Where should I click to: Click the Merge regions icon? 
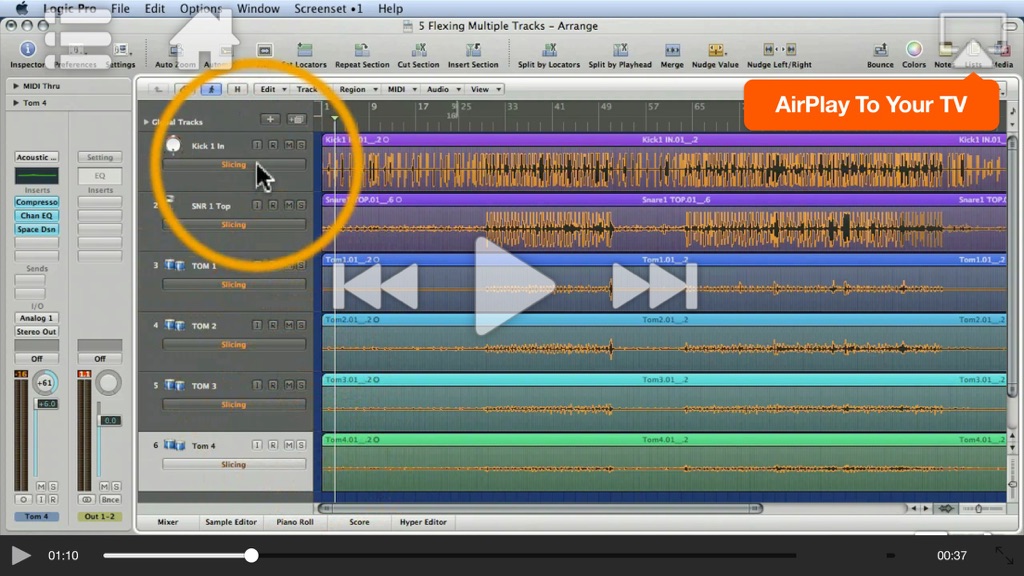click(672, 50)
